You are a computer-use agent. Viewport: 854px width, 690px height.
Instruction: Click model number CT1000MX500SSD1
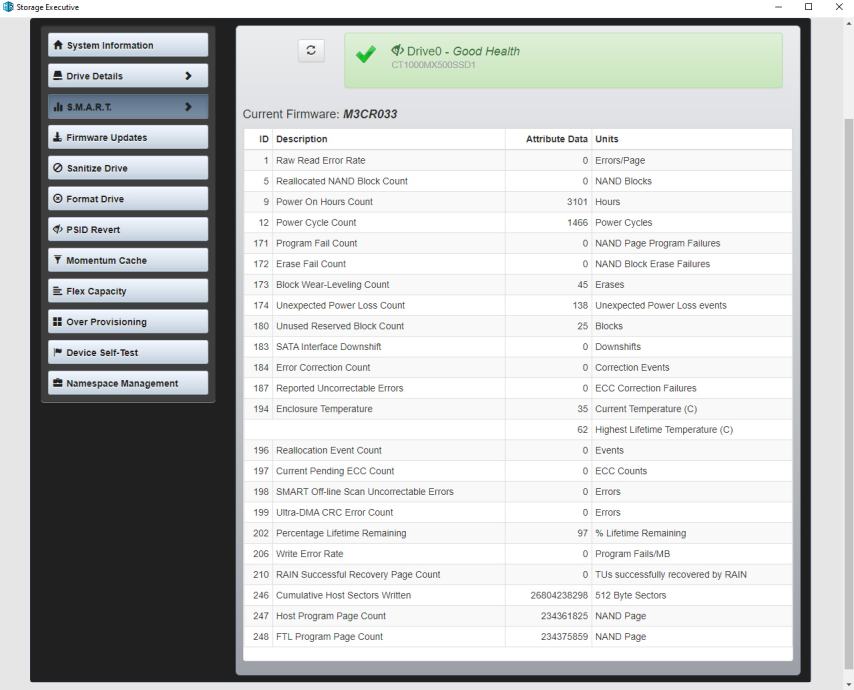[434, 65]
